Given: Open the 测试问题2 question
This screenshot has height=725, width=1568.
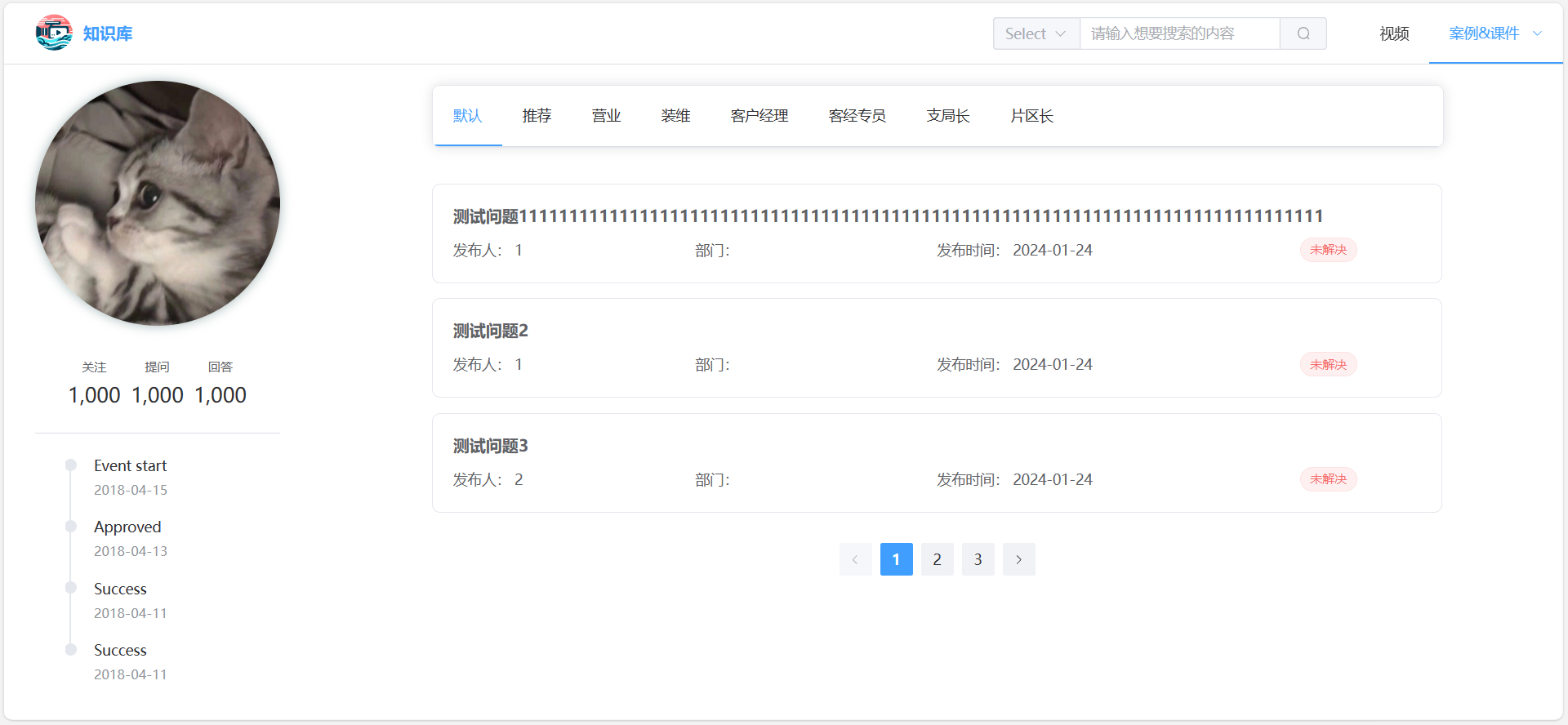Looking at the screenshot, I should click(x=491, y=331).
